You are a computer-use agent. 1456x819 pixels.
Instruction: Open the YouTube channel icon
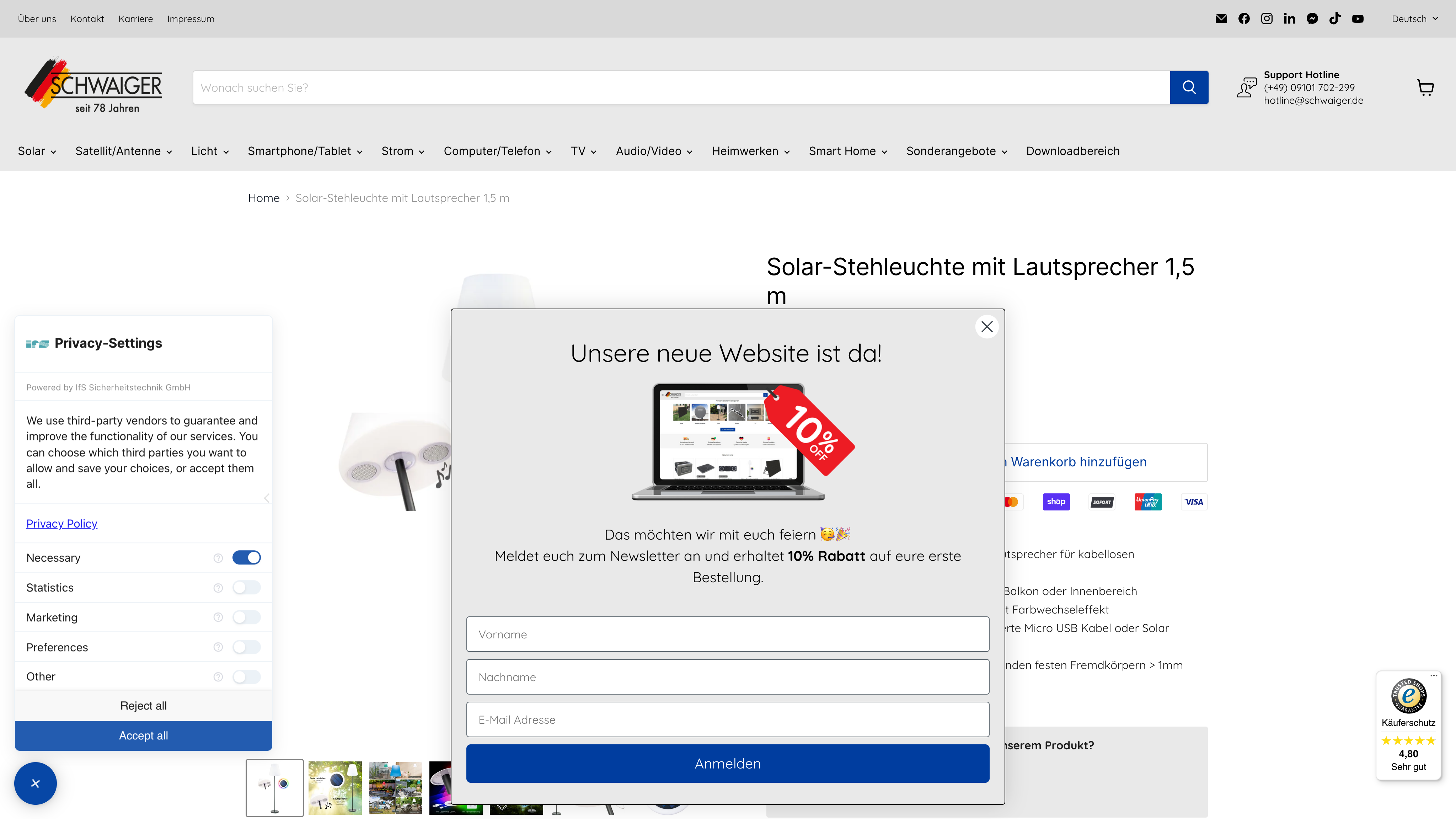coord(1358,18)
